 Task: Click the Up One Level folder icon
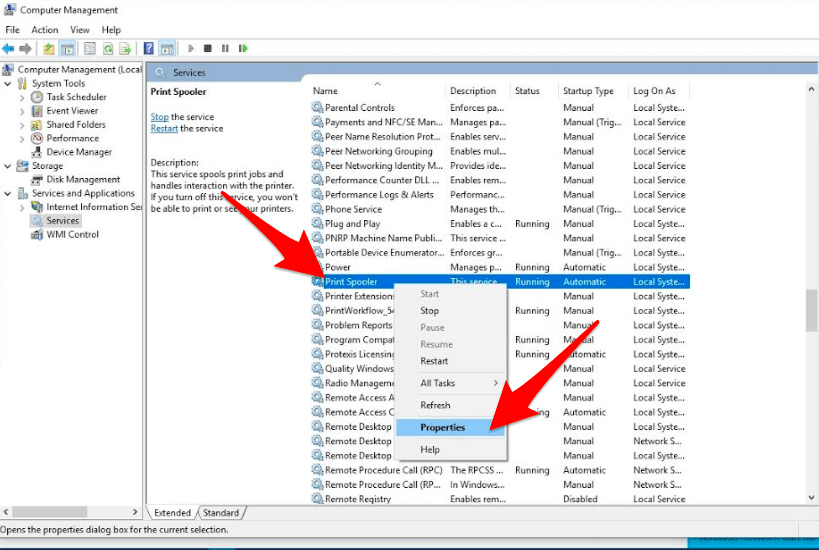(49, 48)
